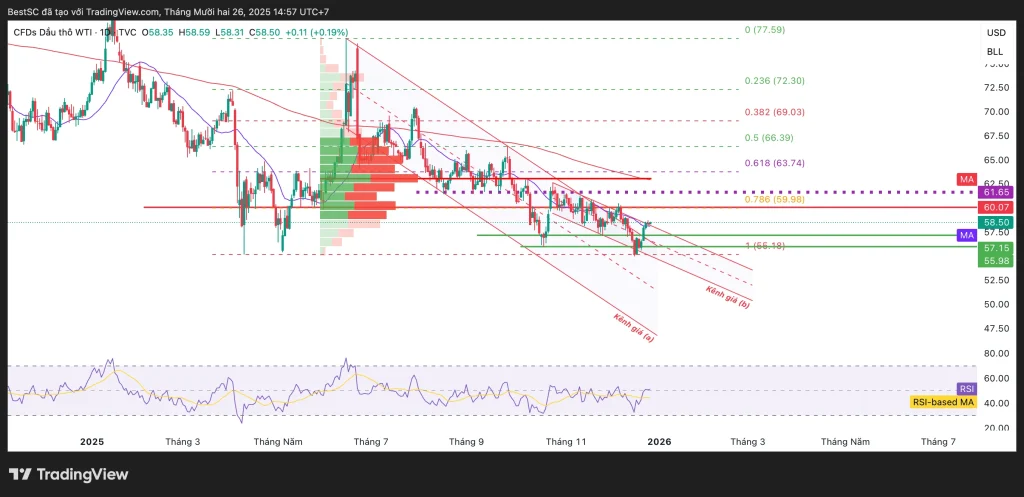Click the 58.50 current price tag
This screenshot has height=497, width=1024.
tap(995, 222)
